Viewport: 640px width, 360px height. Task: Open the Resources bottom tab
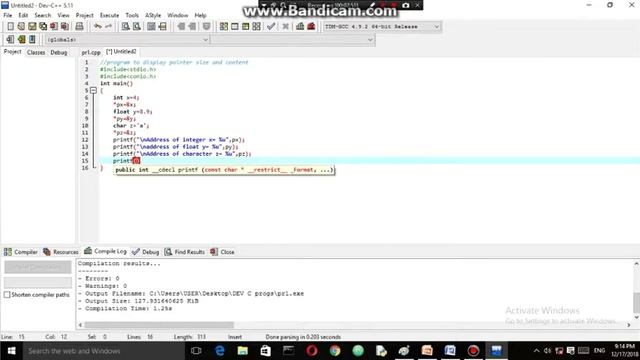click(x=60, y=252)
